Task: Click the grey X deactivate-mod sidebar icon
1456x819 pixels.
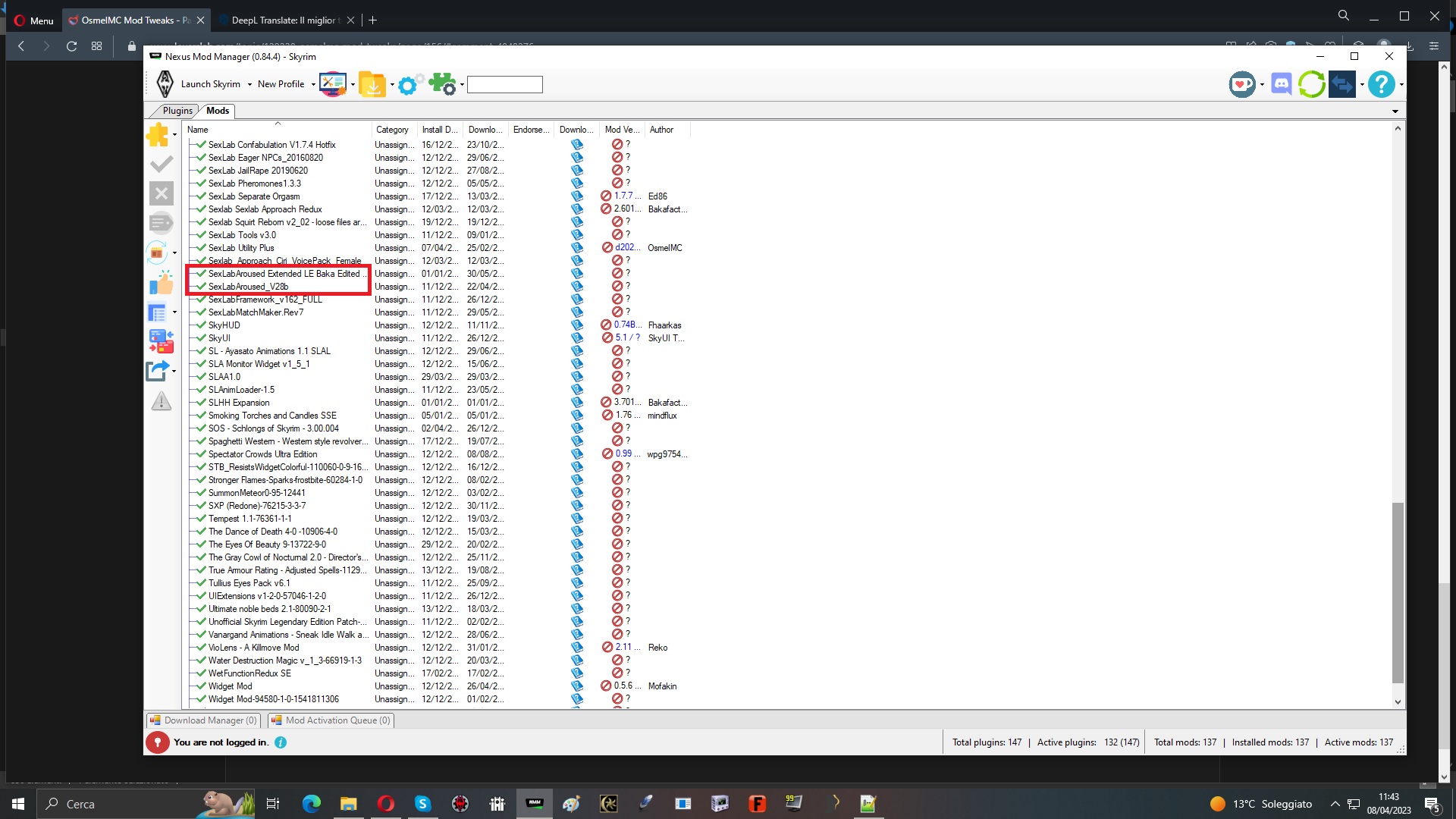Action: pos(161,193)
